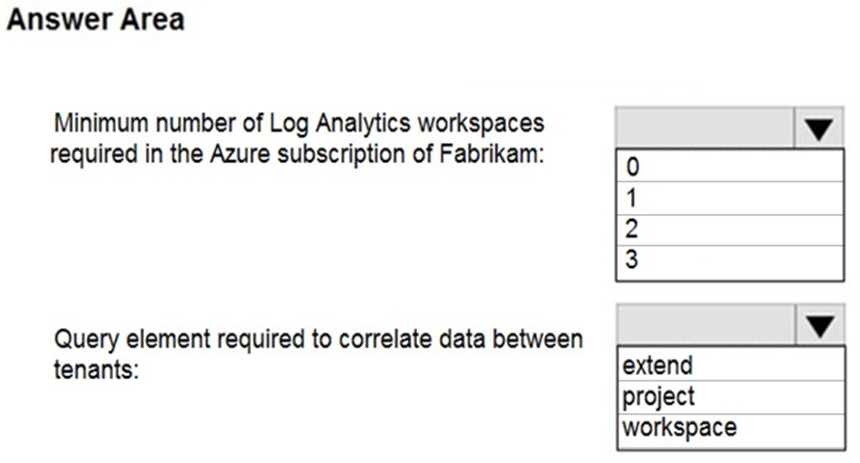The width and height of the screenshot is (860, 463).
Task: Click the words 'Log Analytics' in the label
Action: coord(340,123)
